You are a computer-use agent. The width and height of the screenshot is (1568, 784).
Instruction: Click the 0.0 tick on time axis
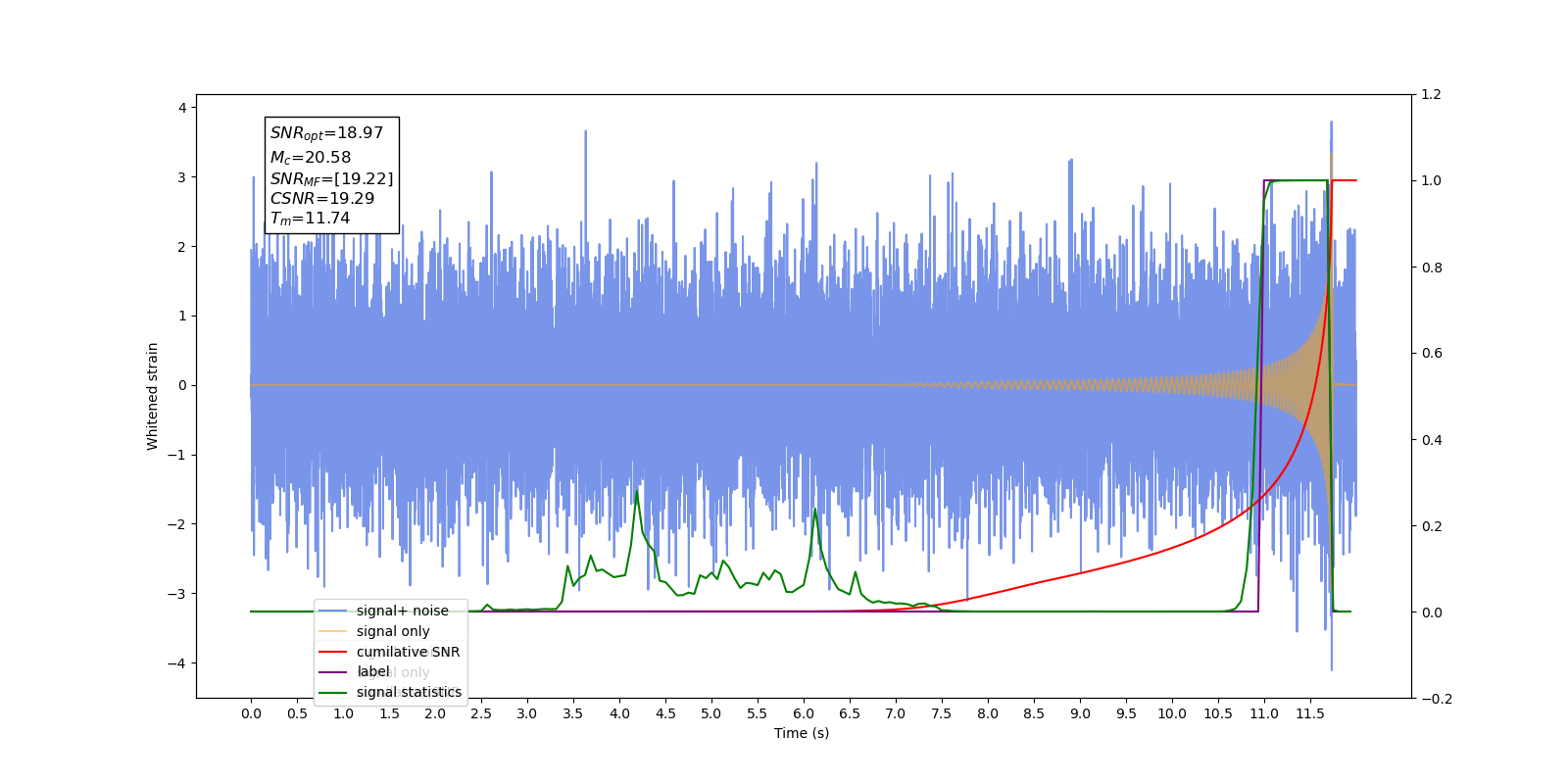(251, 713)
